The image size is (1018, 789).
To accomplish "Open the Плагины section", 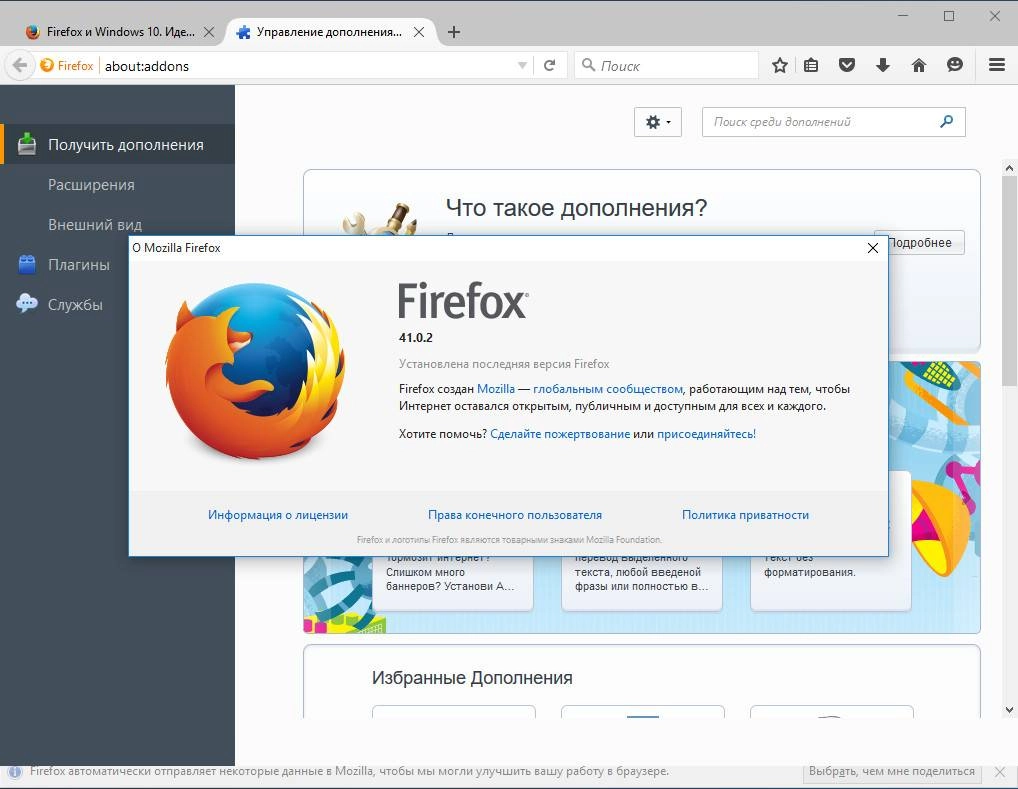I will (x=79, y=264).
